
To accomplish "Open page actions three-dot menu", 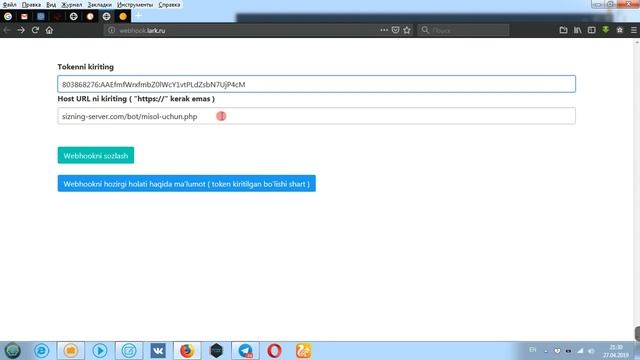I will [x=384, y=30].
